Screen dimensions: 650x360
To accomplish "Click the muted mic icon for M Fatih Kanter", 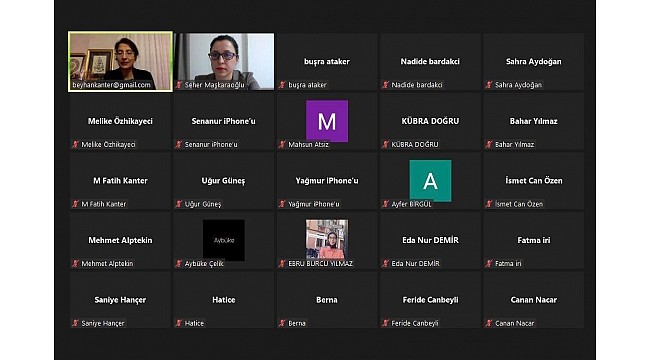I will pyautogui.click(x=75, y=204).
